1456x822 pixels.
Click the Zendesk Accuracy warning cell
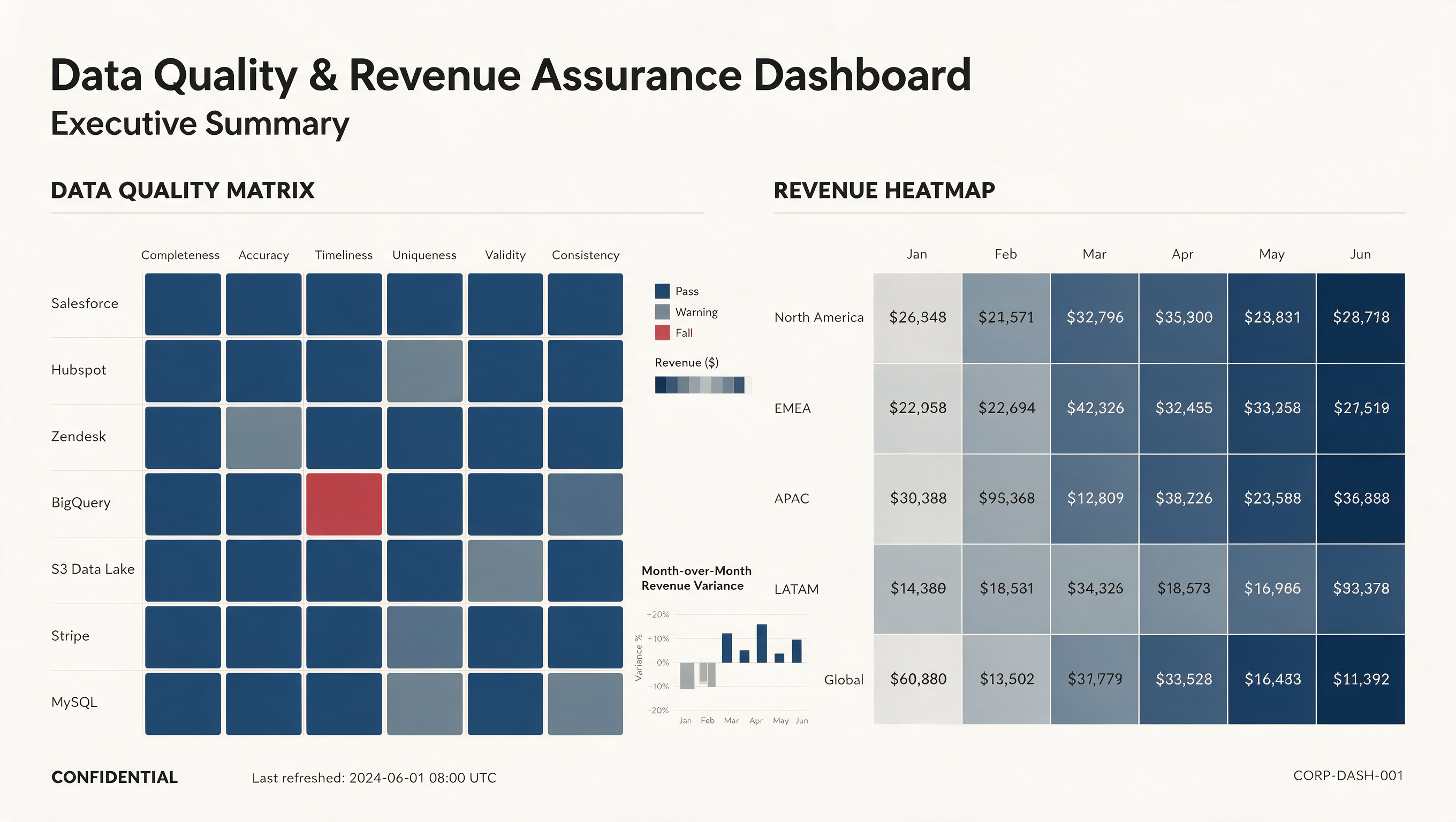click(x=263, y=437)
